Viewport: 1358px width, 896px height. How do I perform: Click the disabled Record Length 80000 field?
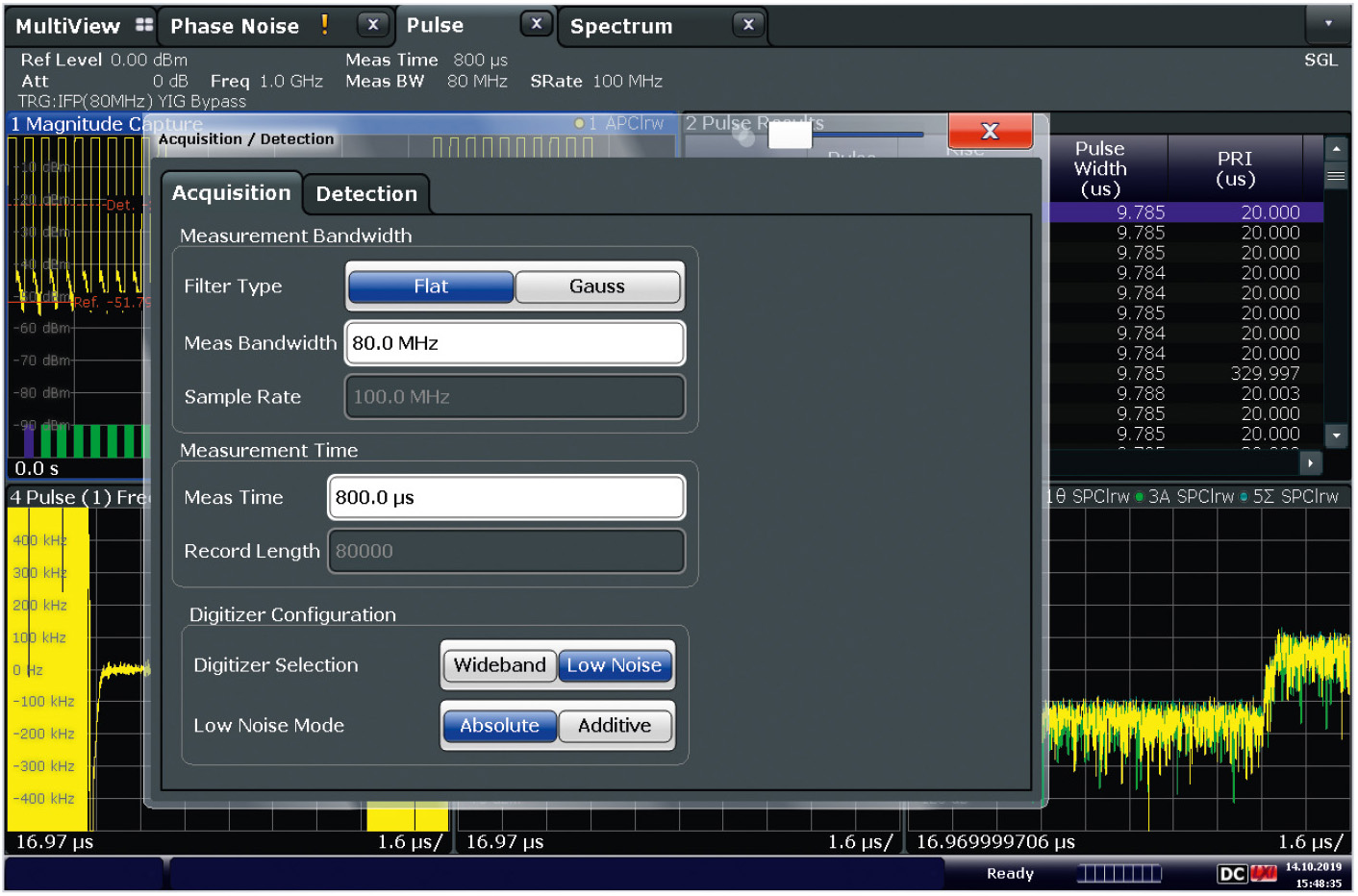coord(506,551)
